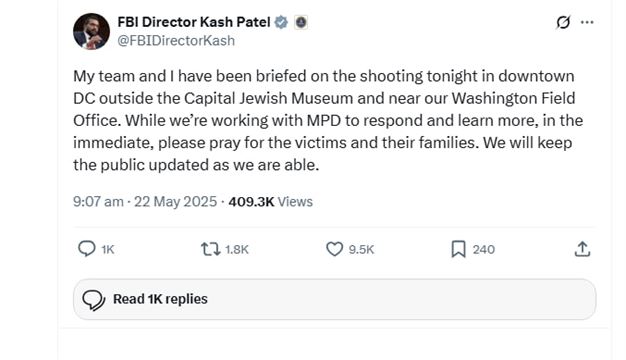Click the 1.8K repost count
Screen dimensions: 626x360
237,249
